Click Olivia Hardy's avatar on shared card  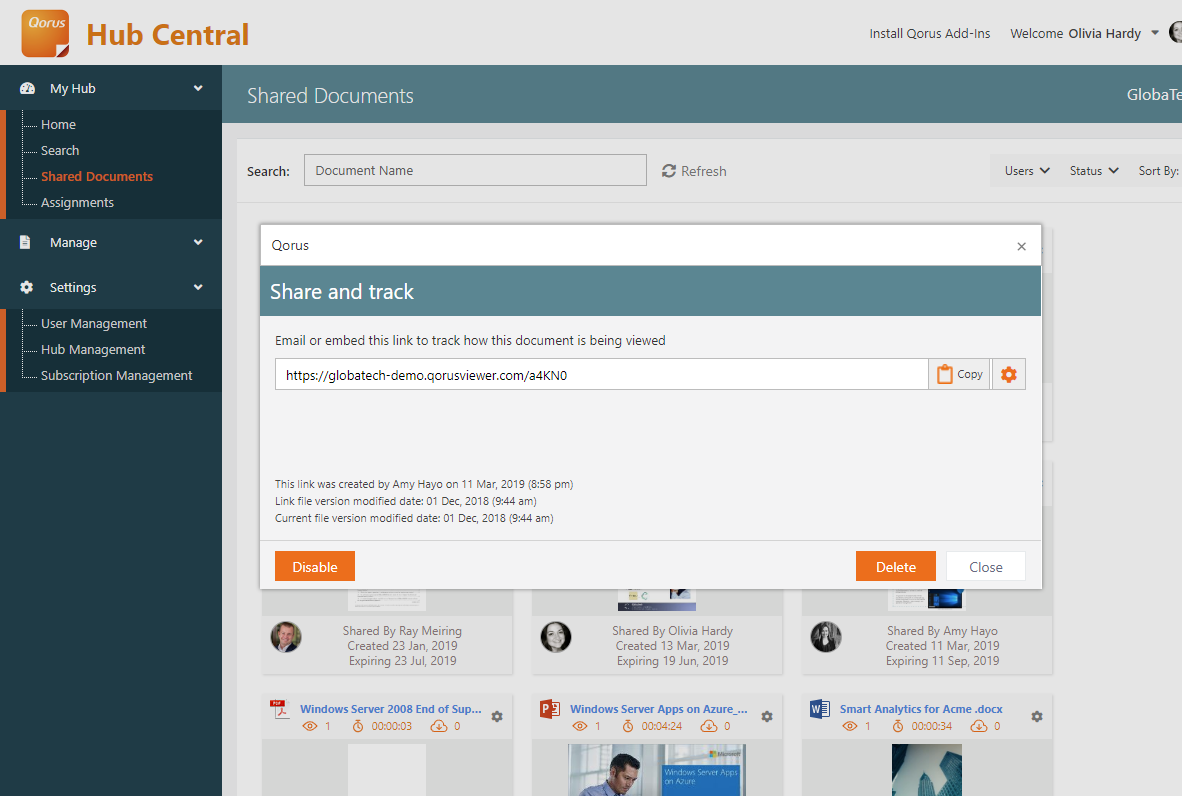[x=556, y=637]
